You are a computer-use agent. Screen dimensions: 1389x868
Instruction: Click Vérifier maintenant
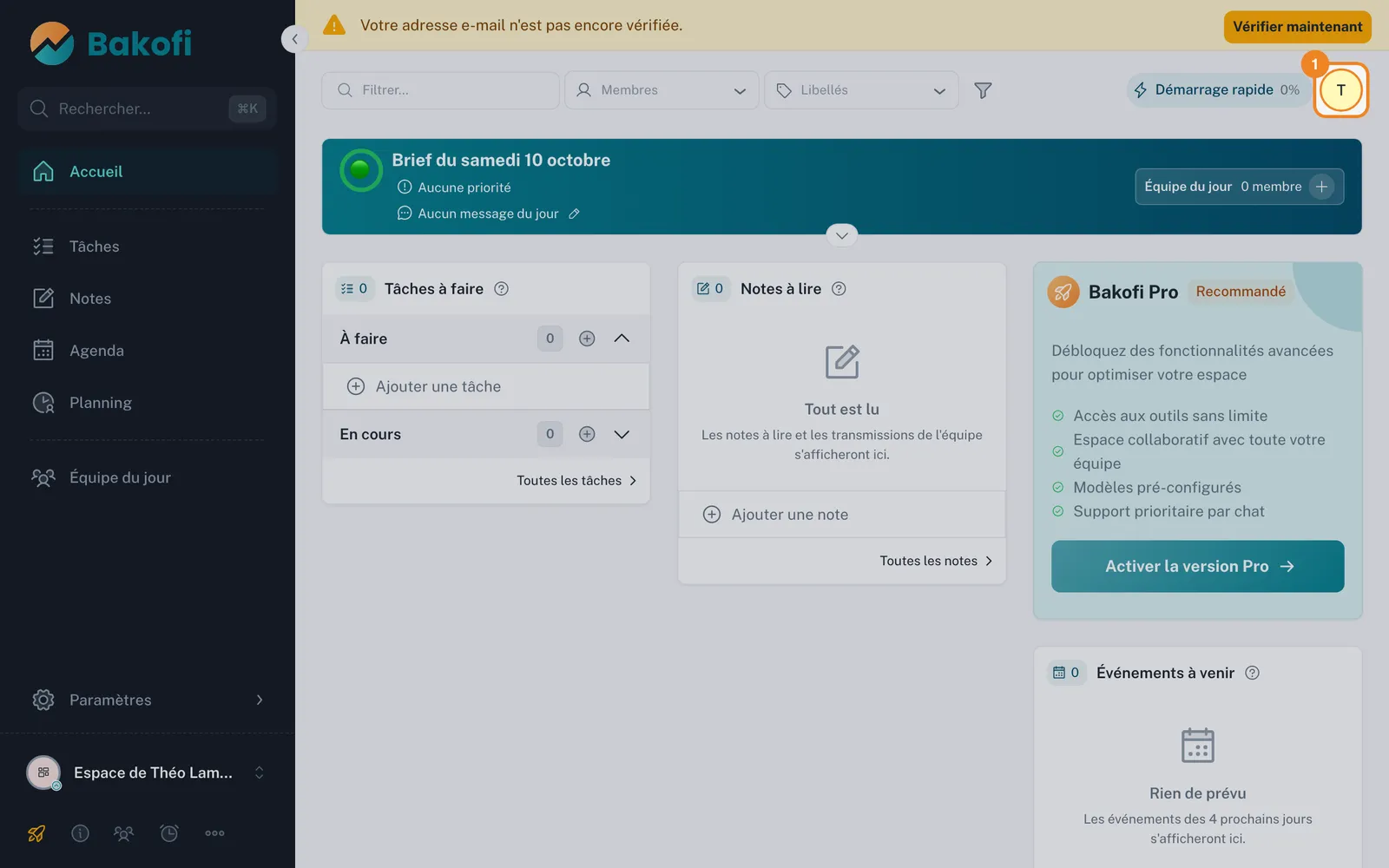tap(1297, 27)
